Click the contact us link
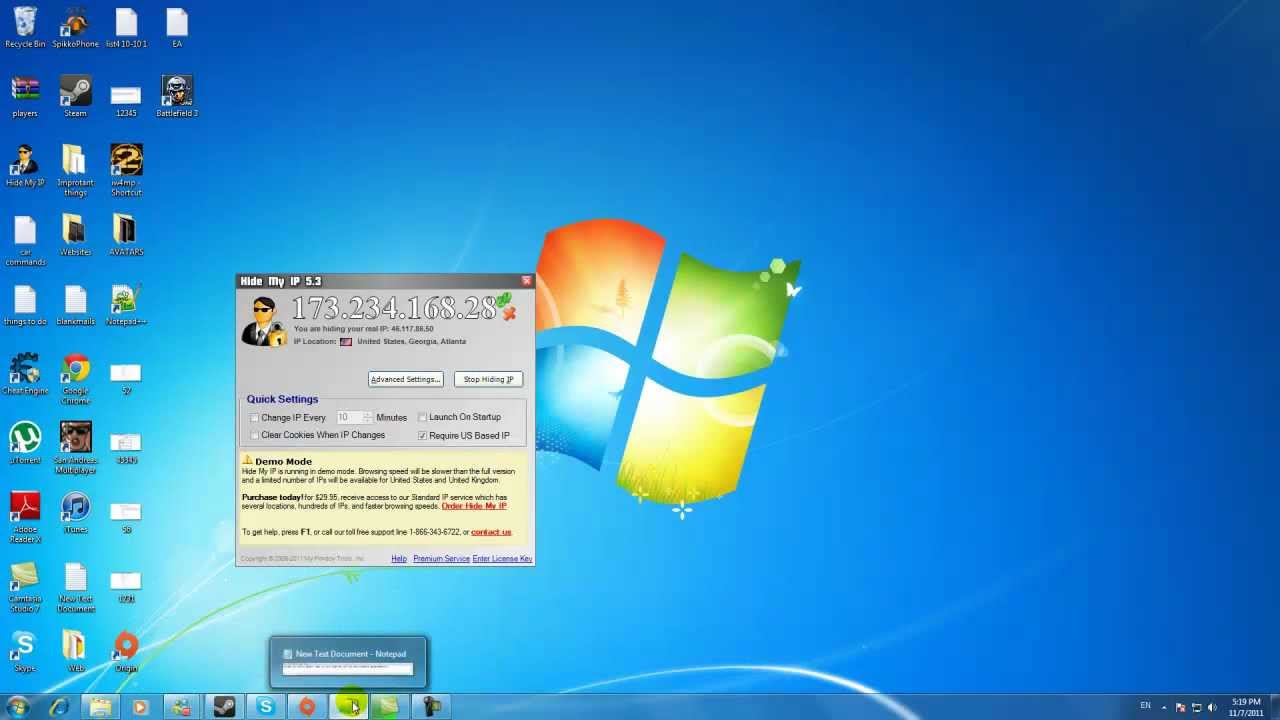This screenshot has height=720, width=1280. (491, 532)
